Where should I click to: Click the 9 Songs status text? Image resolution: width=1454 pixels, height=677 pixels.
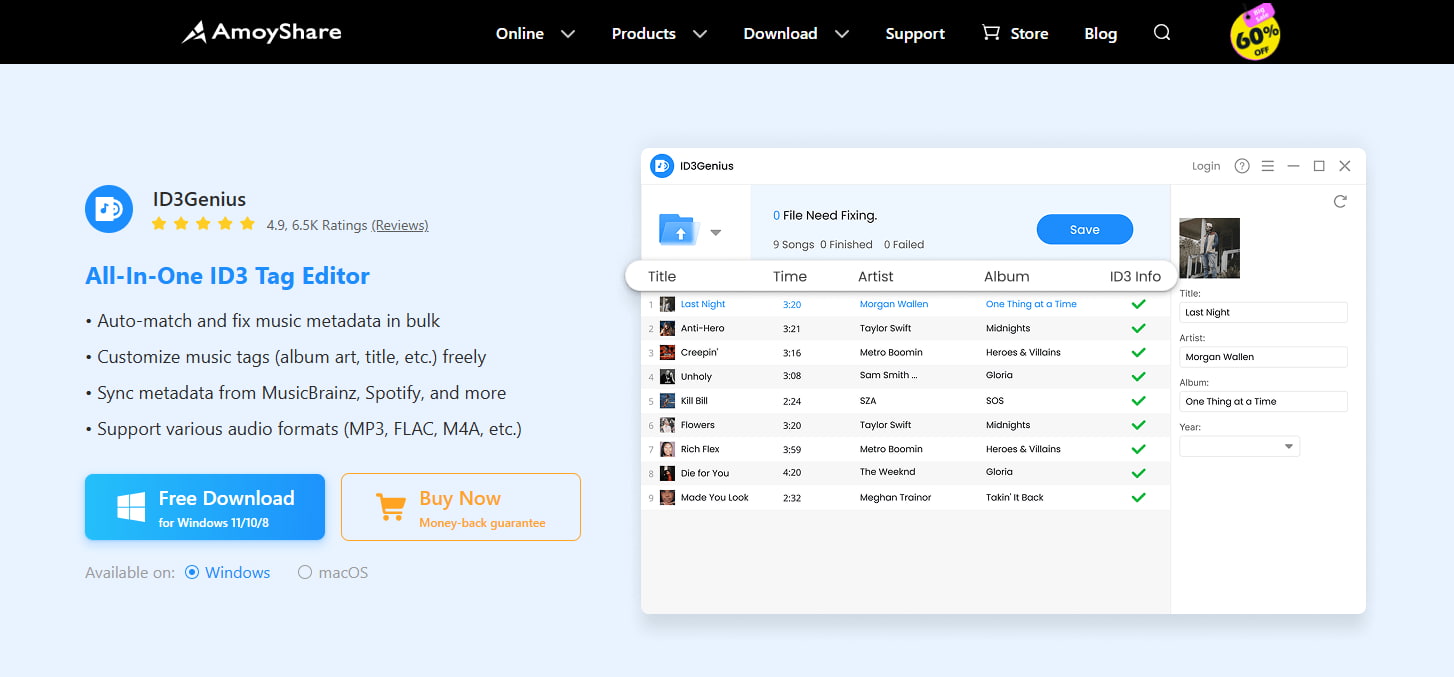coord(793,244)
